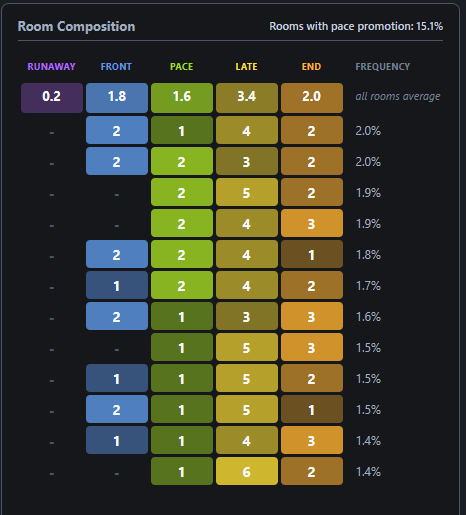Image resolution: width=466 pixels, height=515 pixels.
Task: Select the purple 0.2 runaway average cell
Action: (x=52, y=98)
